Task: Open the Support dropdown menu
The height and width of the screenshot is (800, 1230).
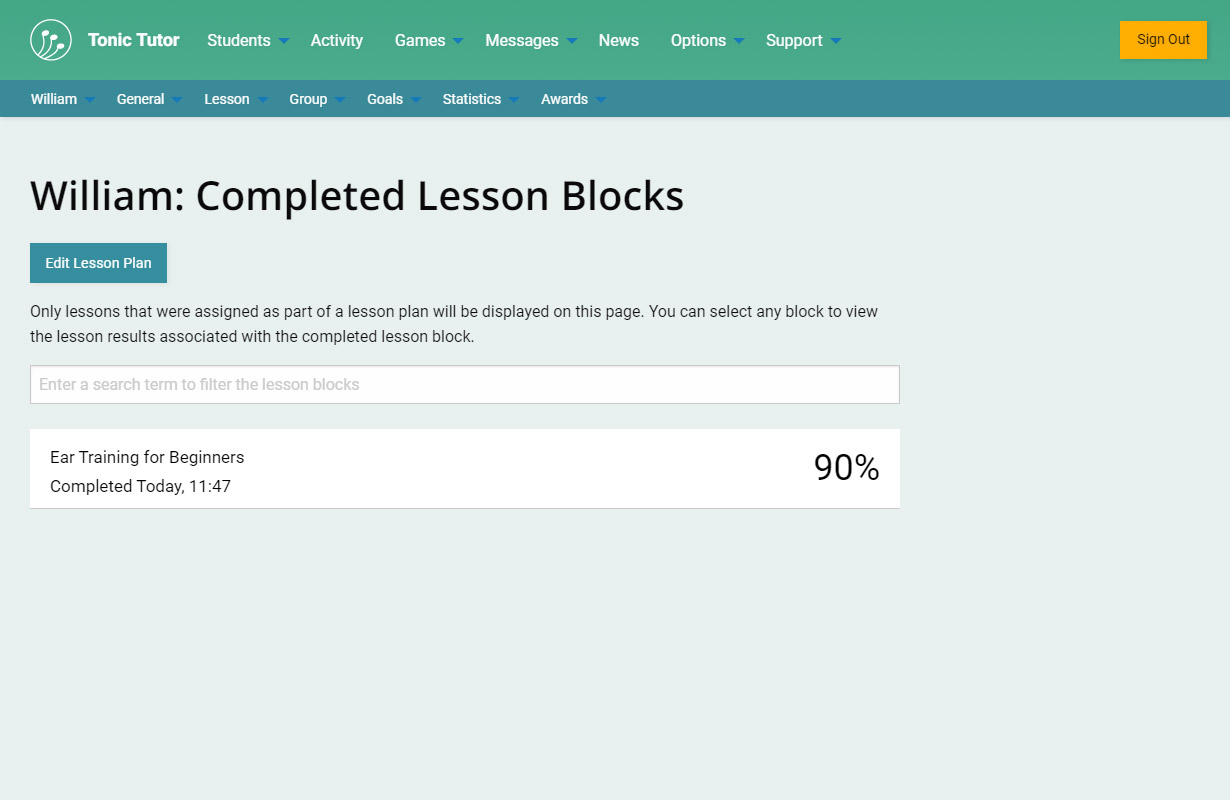Action: [x=802, y=40]
